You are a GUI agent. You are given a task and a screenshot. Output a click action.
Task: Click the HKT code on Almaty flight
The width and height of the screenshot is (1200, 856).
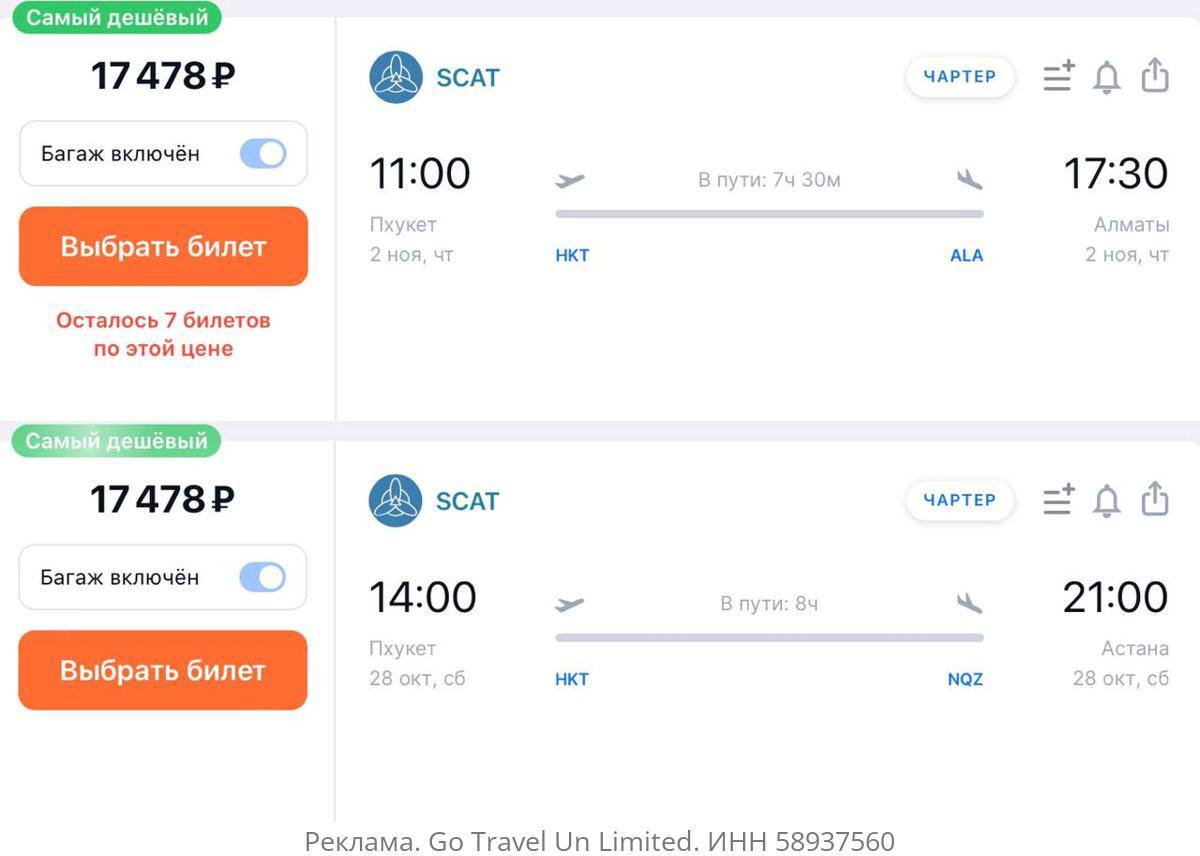point(572,255)
